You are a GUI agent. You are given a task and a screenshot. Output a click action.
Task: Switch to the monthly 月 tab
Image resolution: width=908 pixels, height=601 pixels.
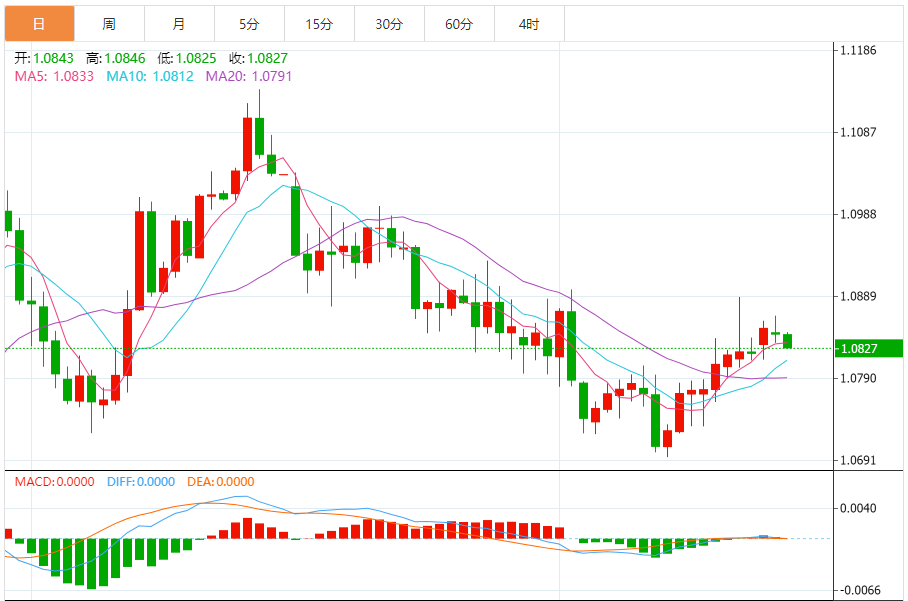180,24
